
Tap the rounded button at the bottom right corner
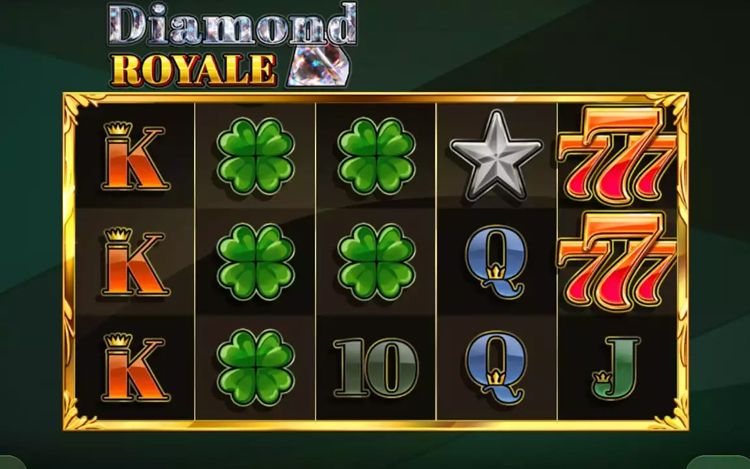[720, 463]
